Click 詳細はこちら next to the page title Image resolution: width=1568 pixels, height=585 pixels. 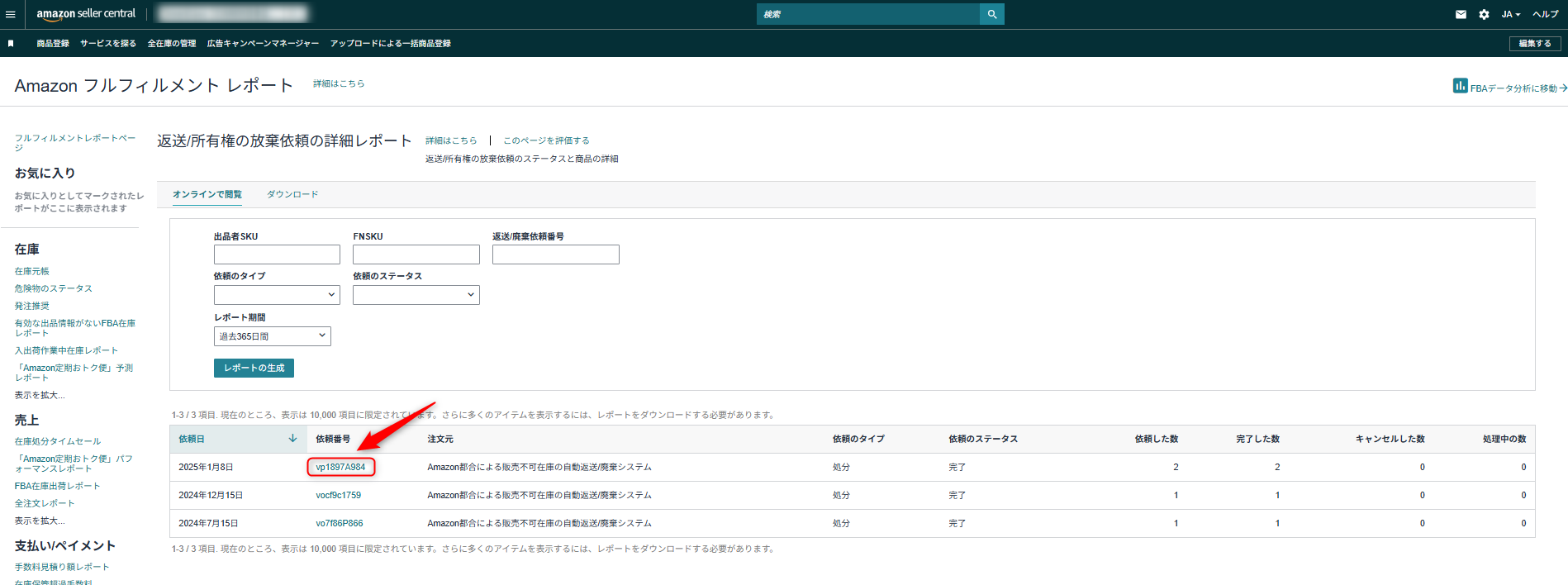[x=339, y=83]
